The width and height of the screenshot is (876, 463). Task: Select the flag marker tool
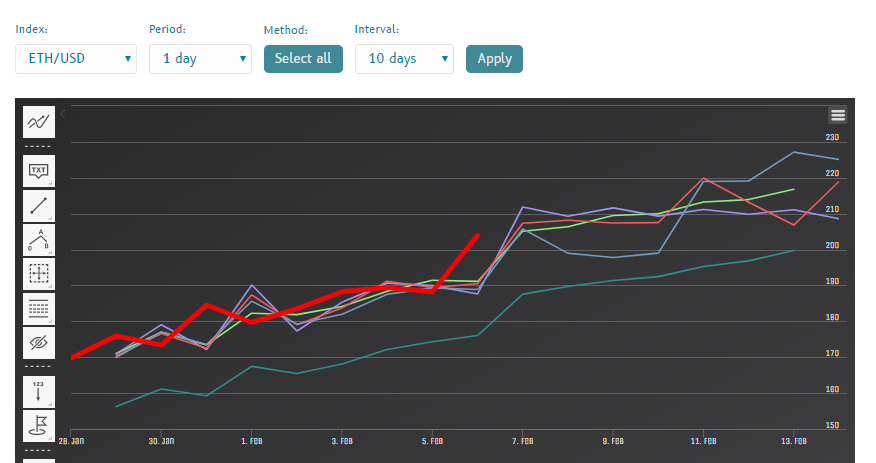39,426
